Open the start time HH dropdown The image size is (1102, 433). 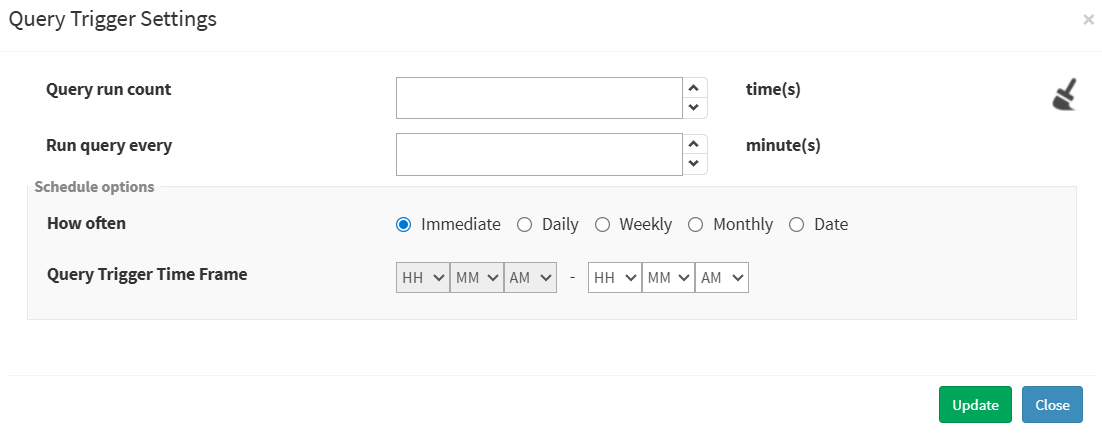click(x=423, y=278)
